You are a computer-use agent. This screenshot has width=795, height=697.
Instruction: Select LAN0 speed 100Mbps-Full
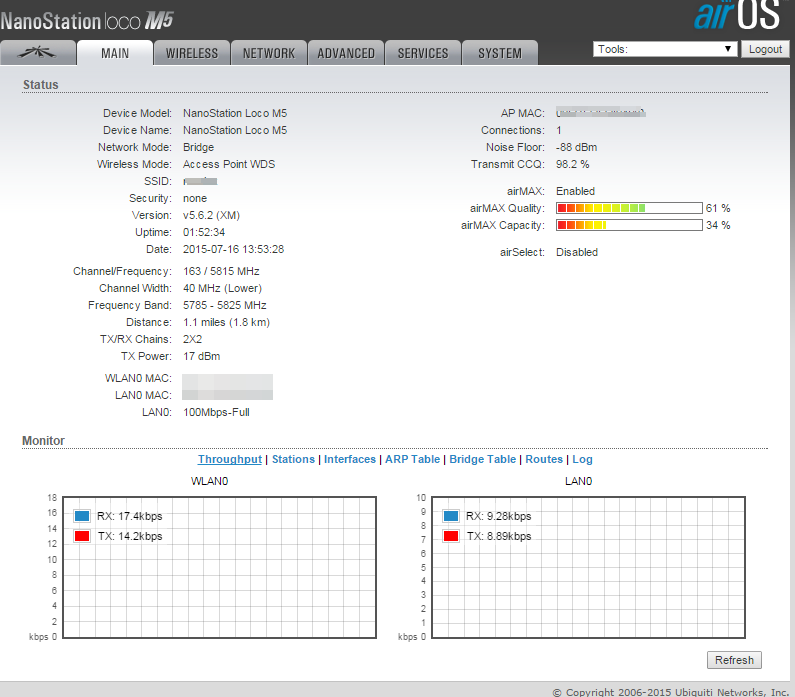pos(216,412)
